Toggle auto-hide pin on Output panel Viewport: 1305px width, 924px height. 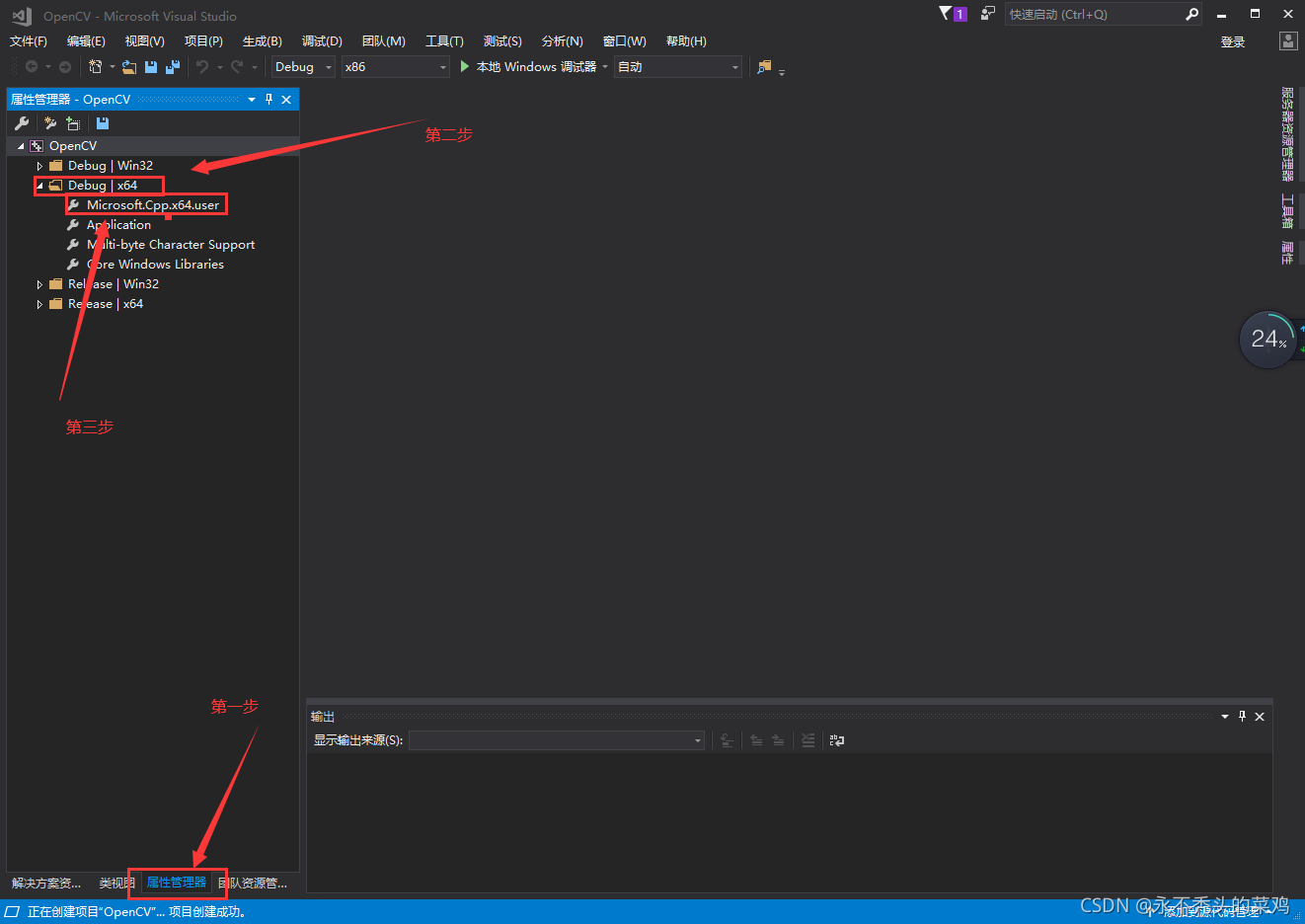click(1242, 717)
